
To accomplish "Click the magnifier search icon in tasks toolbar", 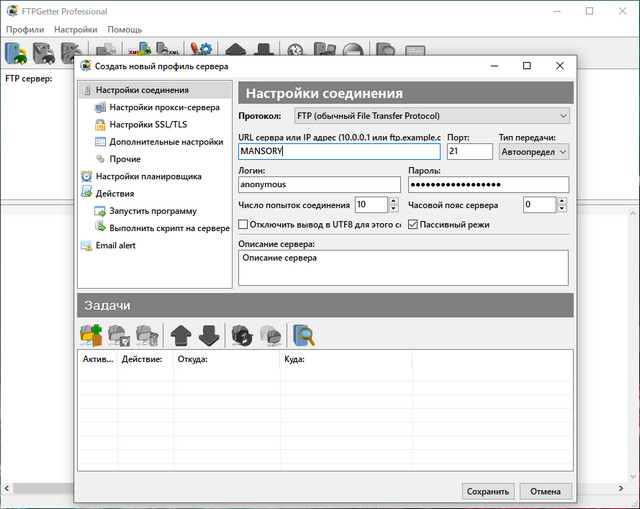I will 304,335.
